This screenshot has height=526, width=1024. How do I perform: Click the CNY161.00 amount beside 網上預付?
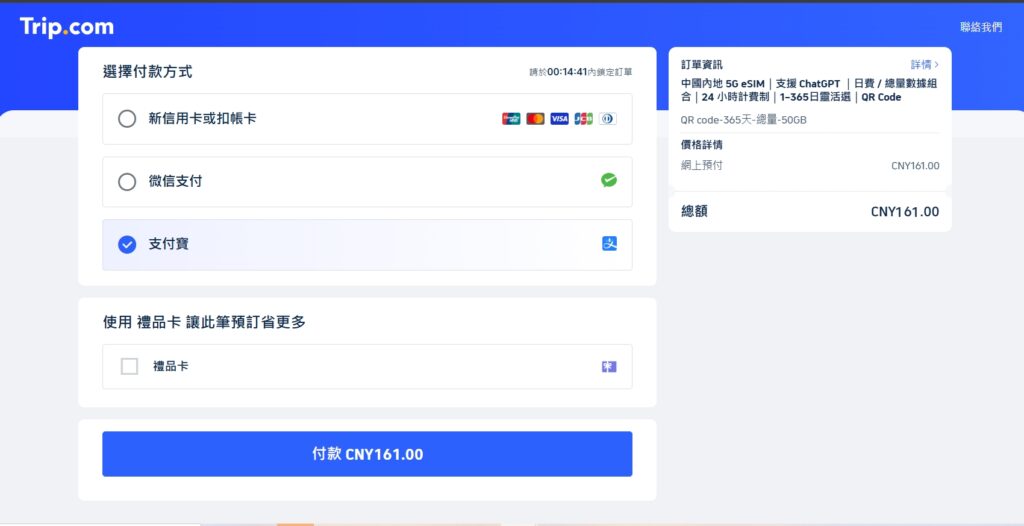(x=915, y=166)
